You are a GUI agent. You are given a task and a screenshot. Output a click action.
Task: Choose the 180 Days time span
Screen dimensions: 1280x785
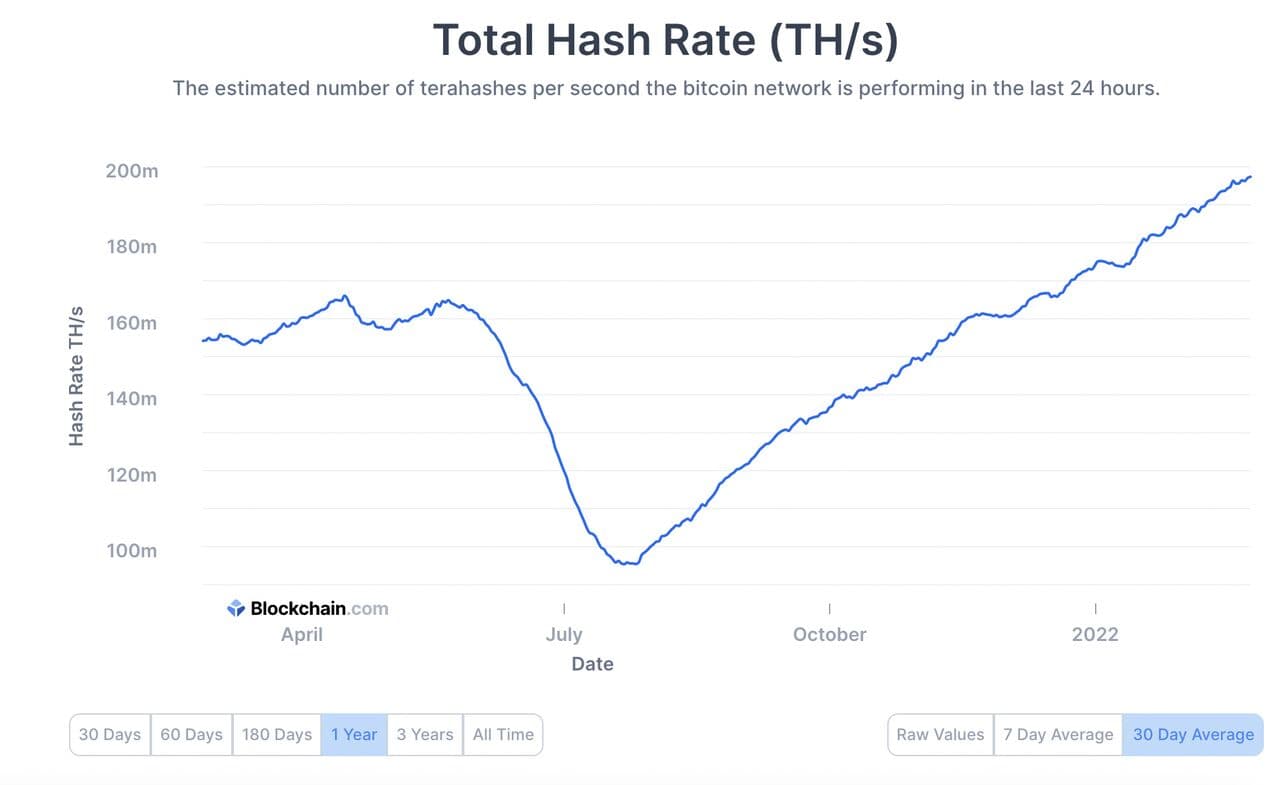click(x=277, y=734)
